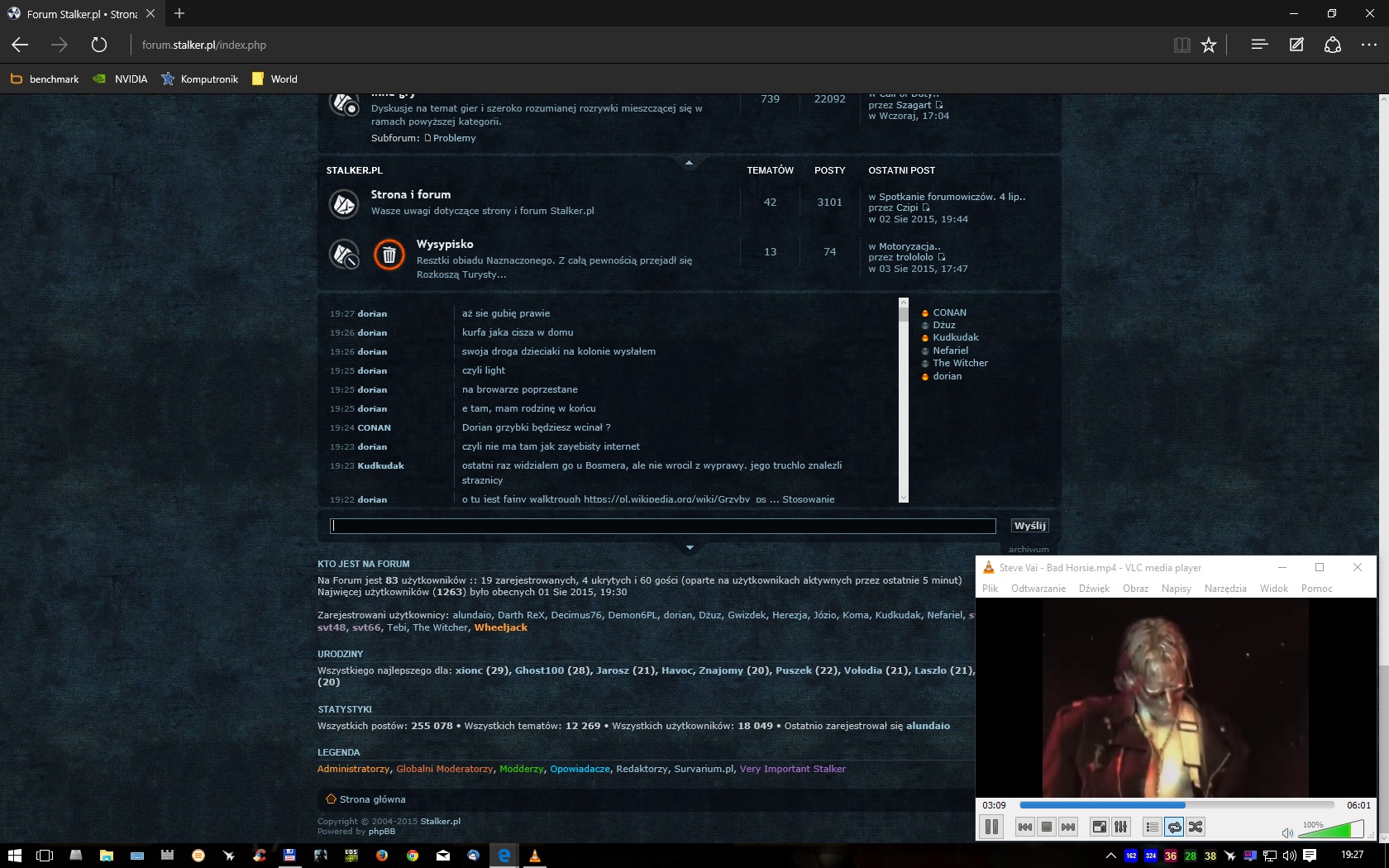Show the VLC playlist
This screenshot has width=1389, height=868.
[1152, 827]
